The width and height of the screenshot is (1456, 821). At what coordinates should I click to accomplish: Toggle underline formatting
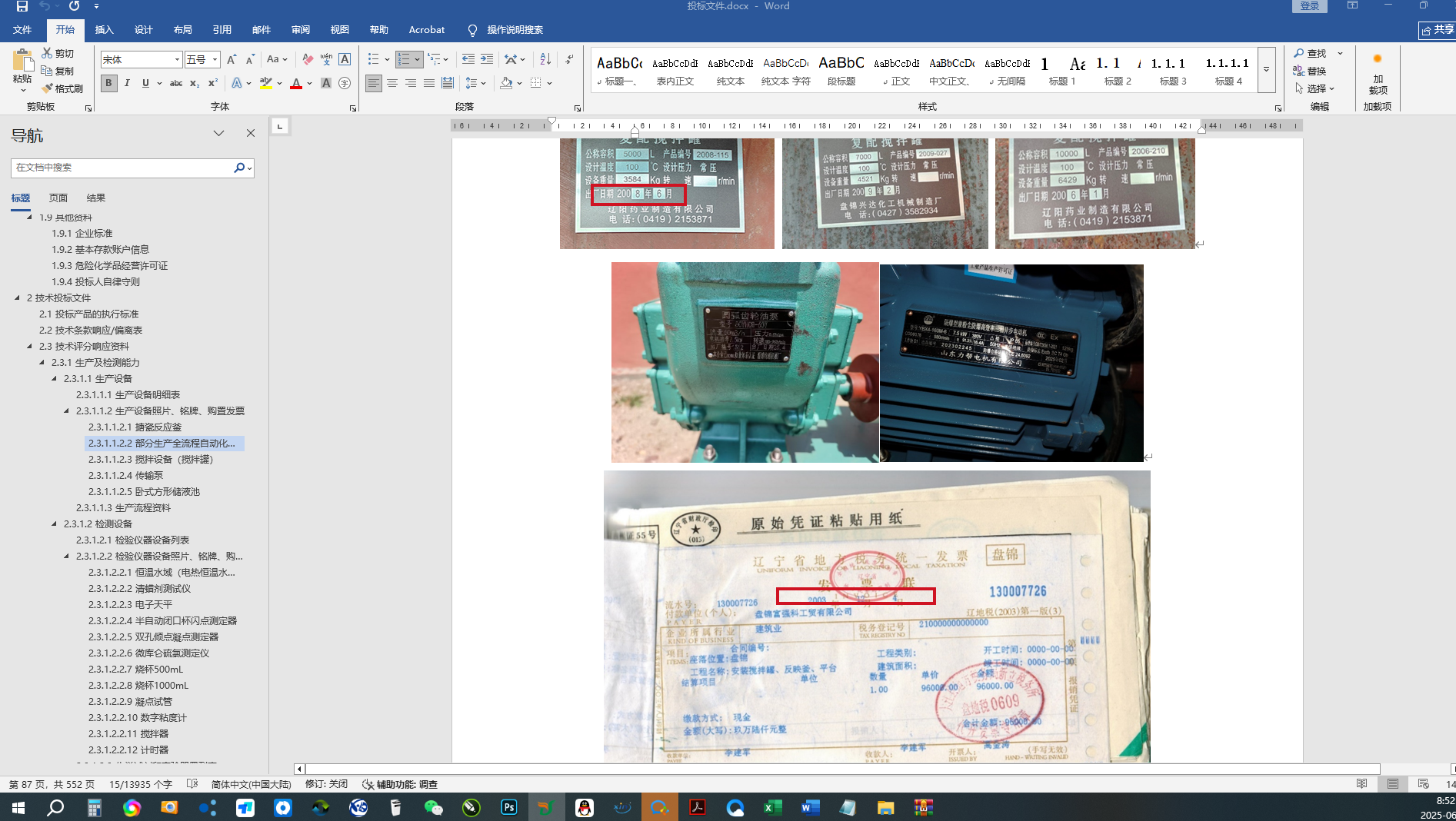click(x=145, y=83)
